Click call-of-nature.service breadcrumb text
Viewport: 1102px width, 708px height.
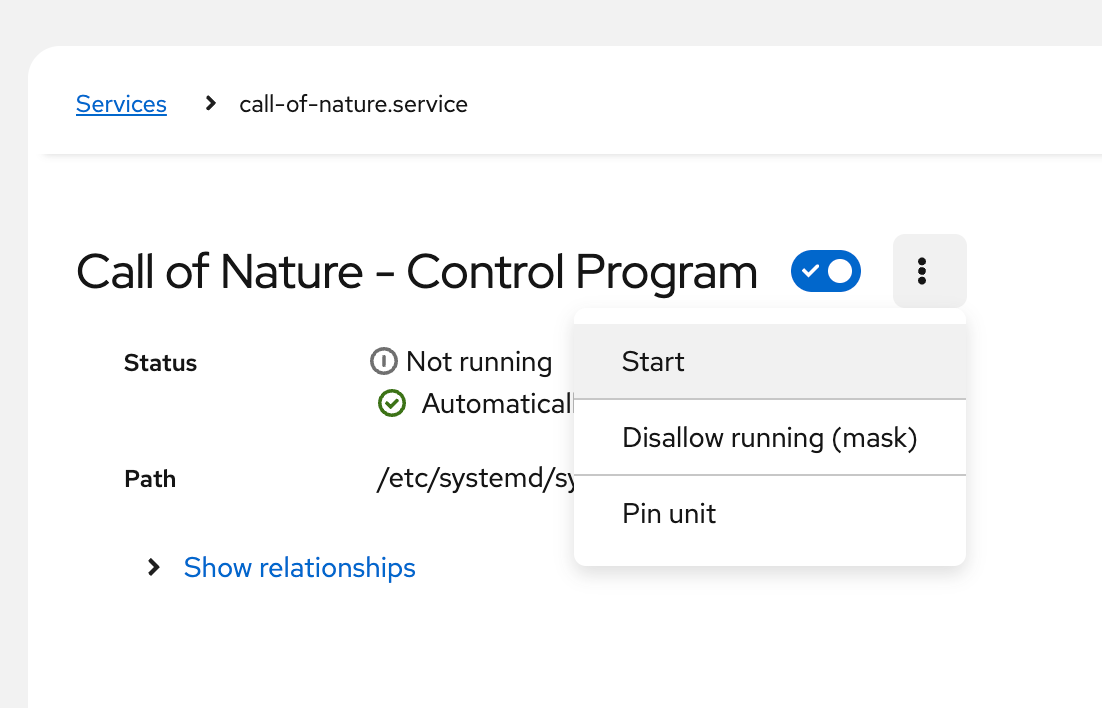[x=353, y=104]
